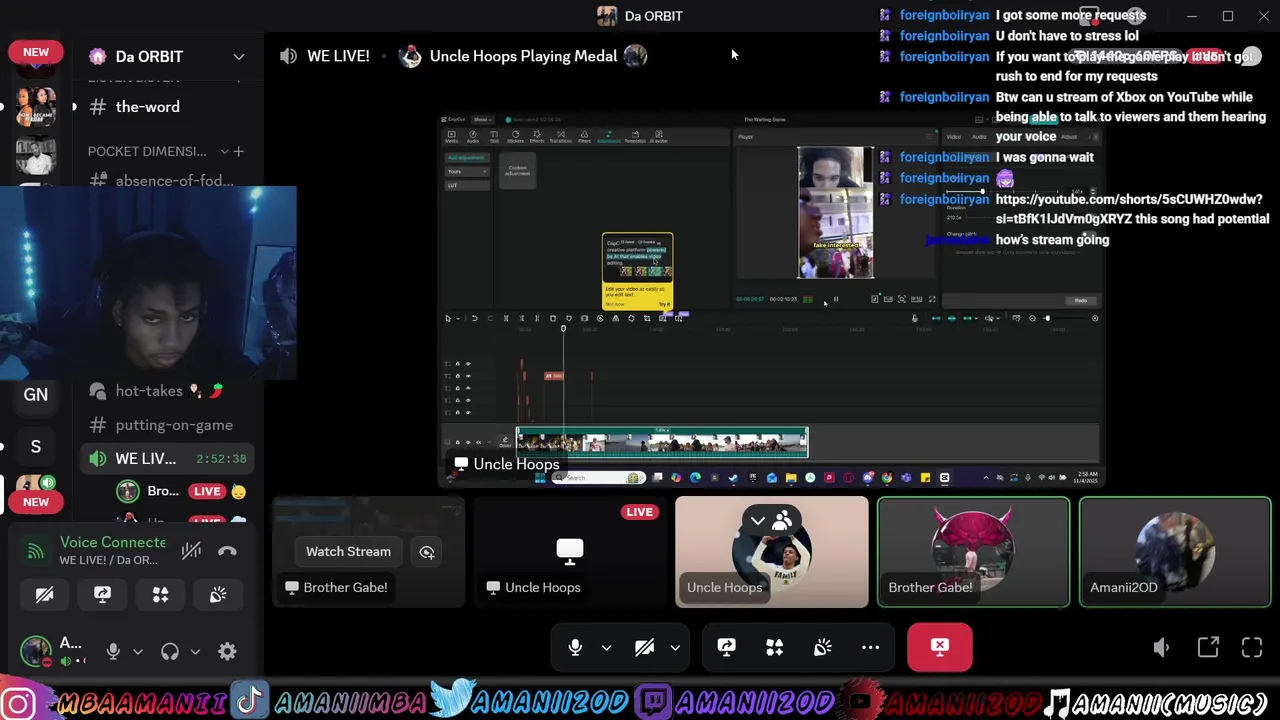Add Brother Gabe stream to multistream view
Image resolution: width=1280 pixels, height=720 pixels.
point(427,551)
